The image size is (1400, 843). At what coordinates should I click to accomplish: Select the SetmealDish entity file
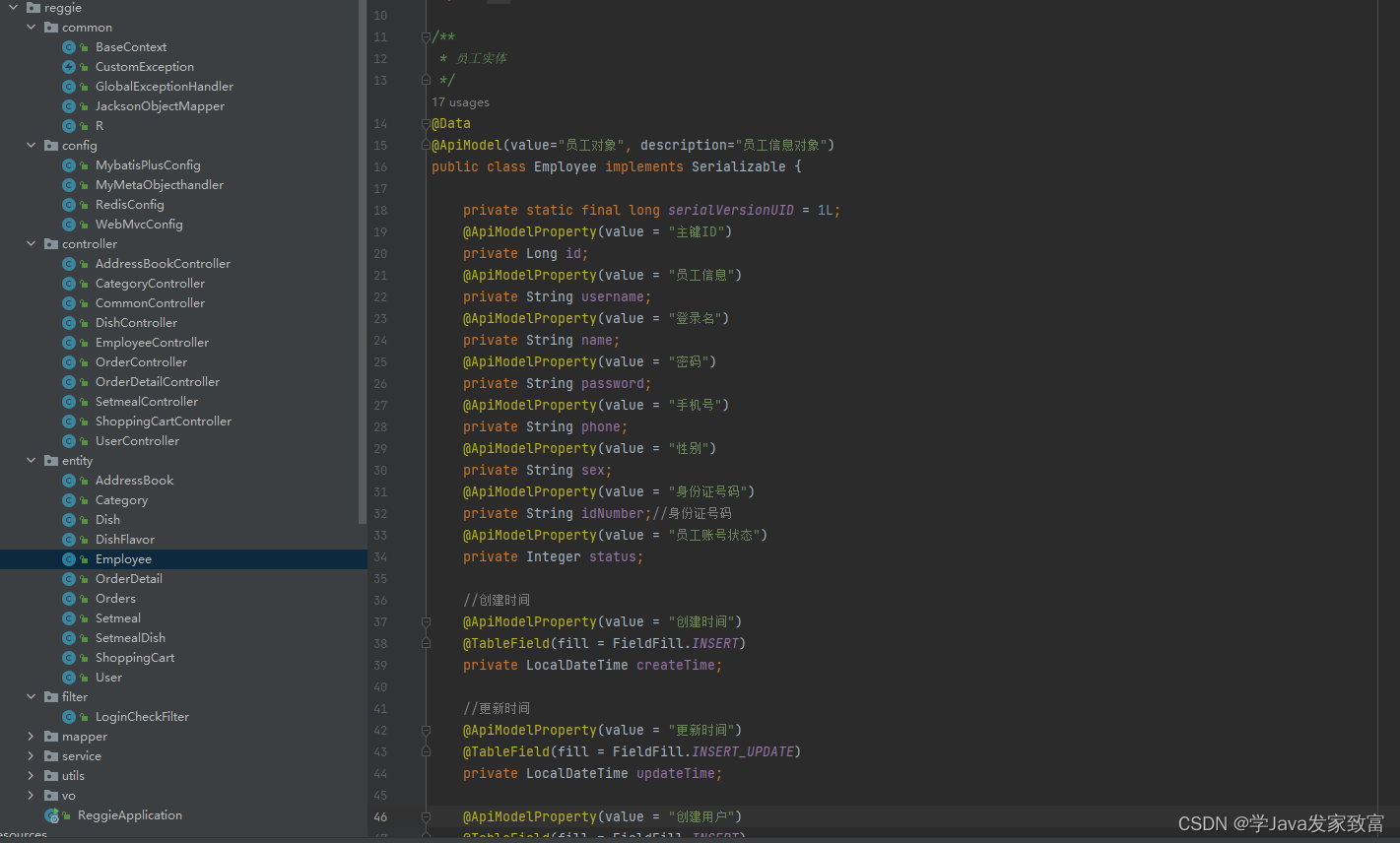pyautogui.click(x=130, y=638)
